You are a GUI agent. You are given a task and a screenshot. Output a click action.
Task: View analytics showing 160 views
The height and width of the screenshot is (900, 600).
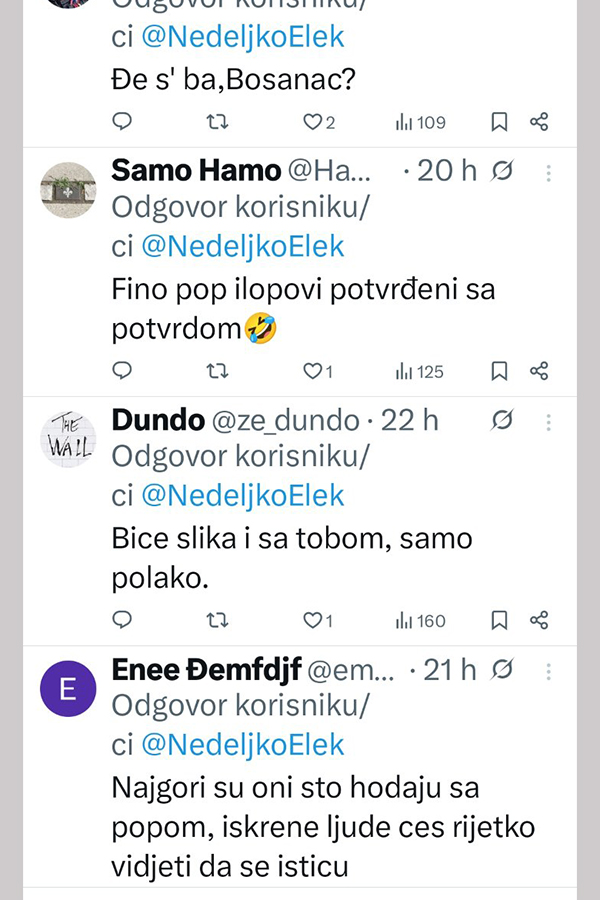pos(420,620)
